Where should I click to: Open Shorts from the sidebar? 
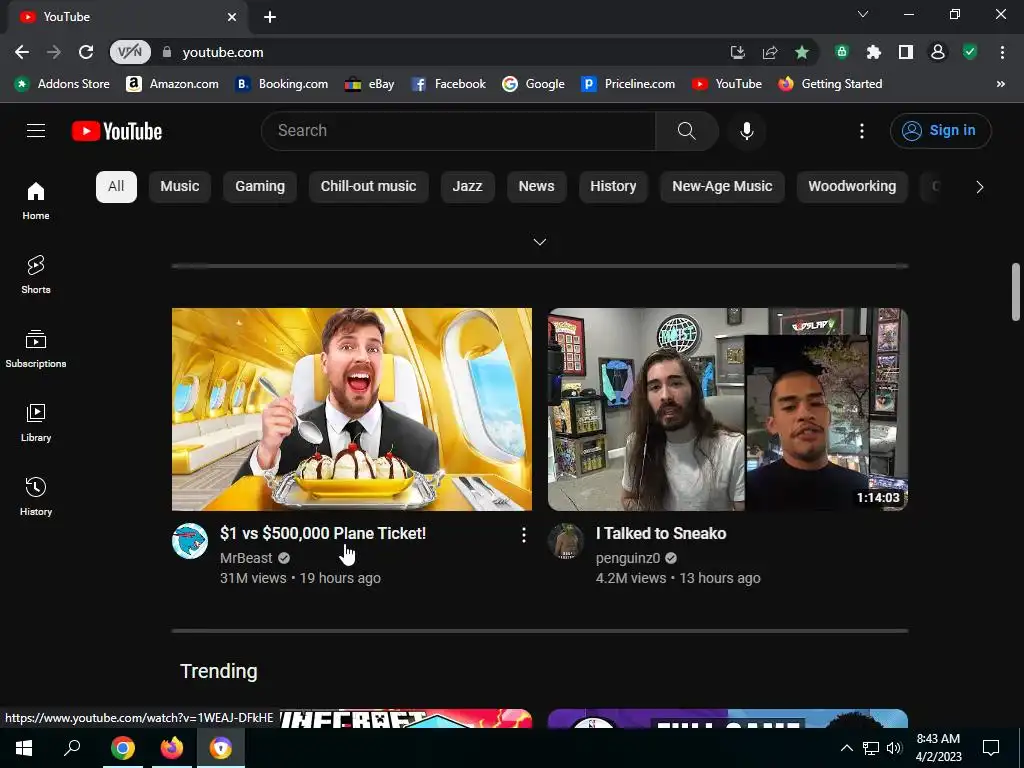coord(36,274)
